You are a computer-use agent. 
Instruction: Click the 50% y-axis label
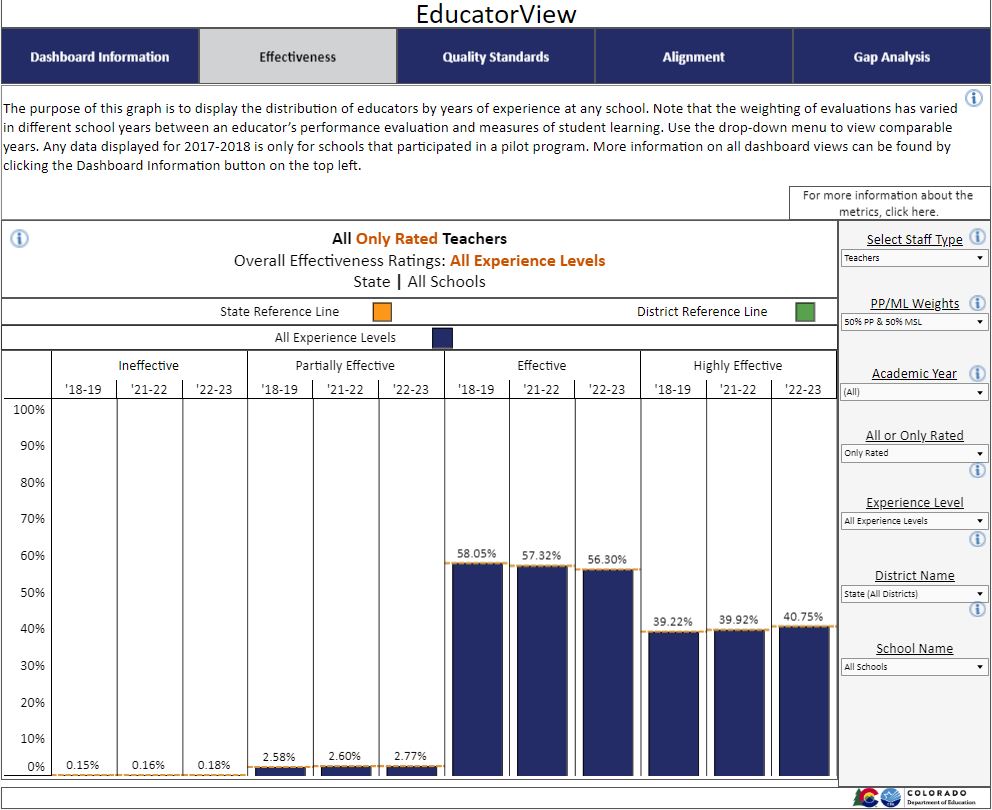pos(32,592)
